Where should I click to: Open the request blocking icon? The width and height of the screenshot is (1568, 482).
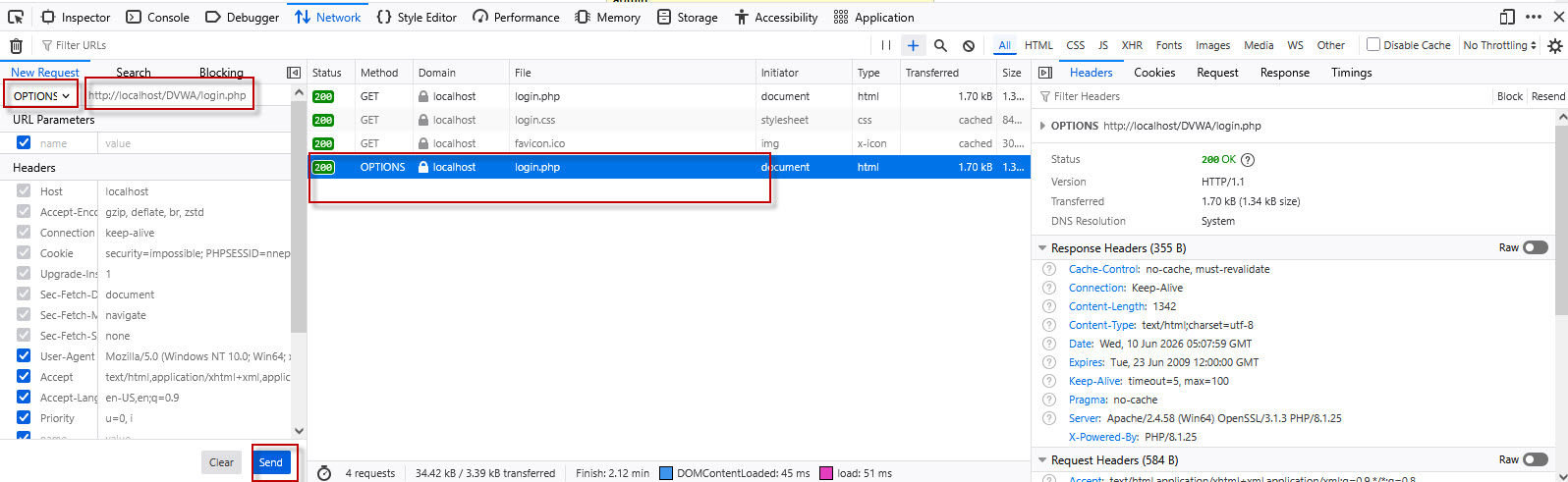pos(969,45)
